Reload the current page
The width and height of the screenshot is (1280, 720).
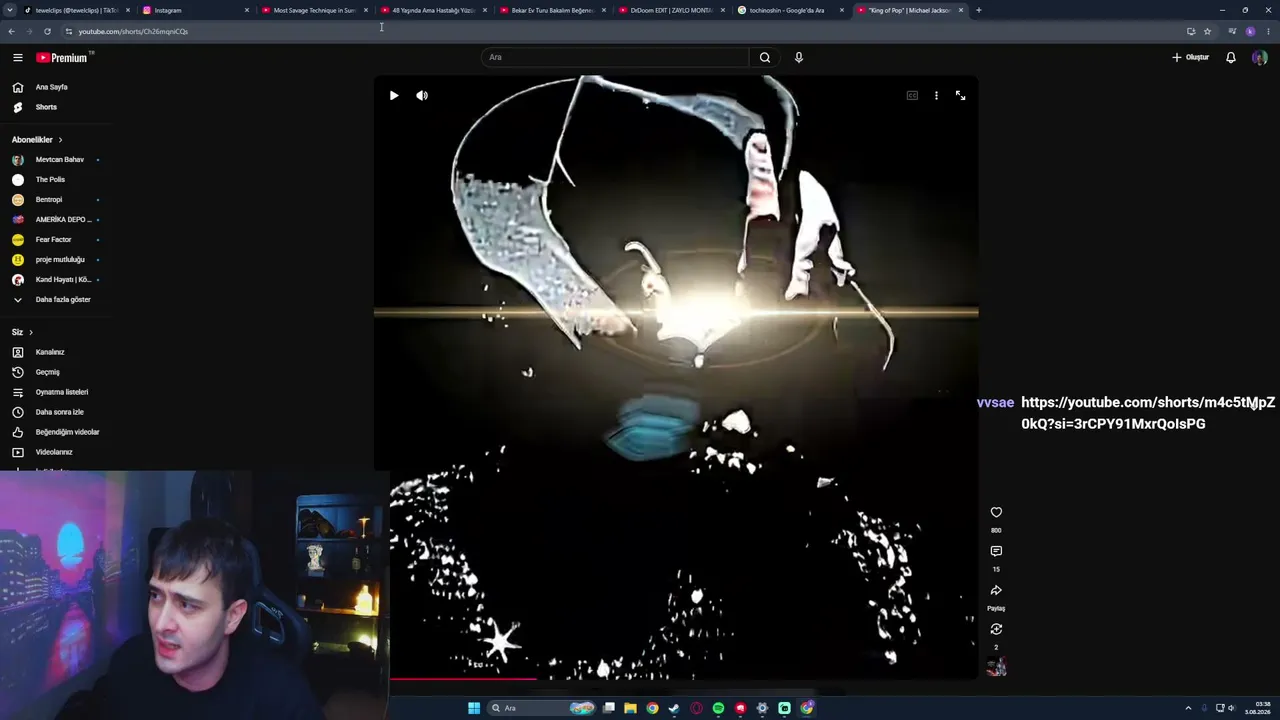(x=47, y=31)
